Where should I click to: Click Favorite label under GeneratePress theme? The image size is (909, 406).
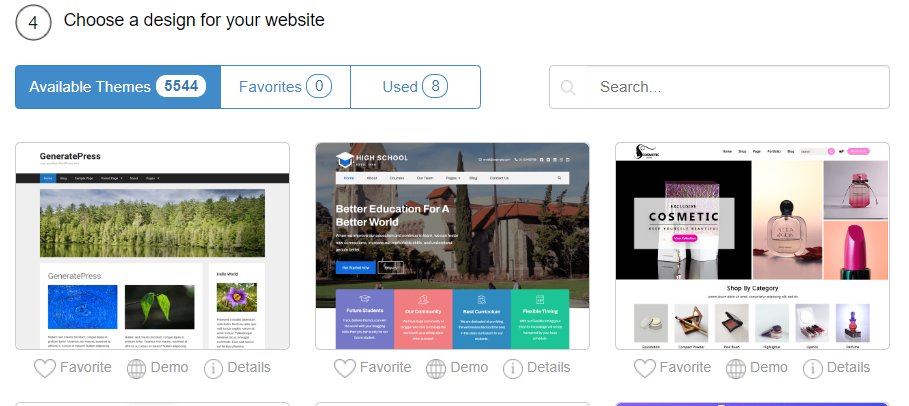(86, 368)
